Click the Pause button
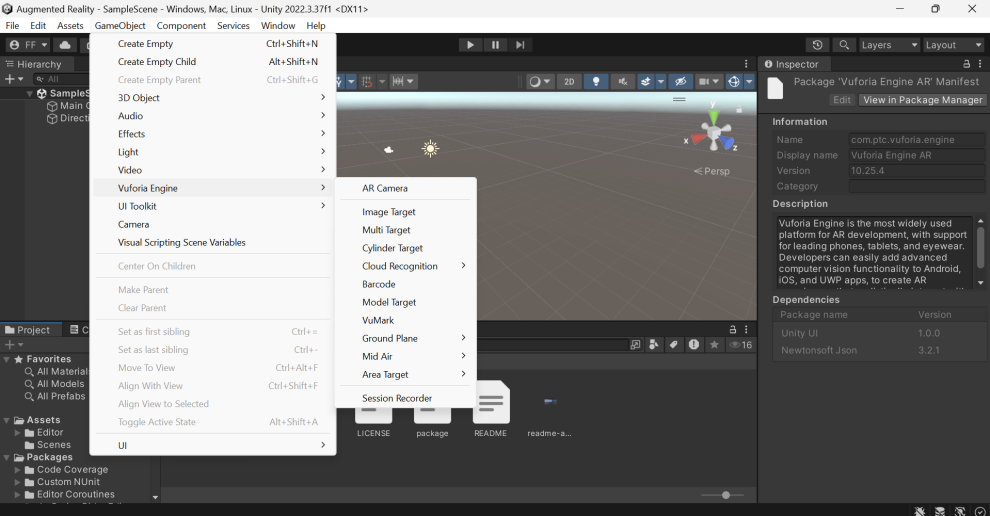Screen dimensions: 990x516 tap(495, 45)
